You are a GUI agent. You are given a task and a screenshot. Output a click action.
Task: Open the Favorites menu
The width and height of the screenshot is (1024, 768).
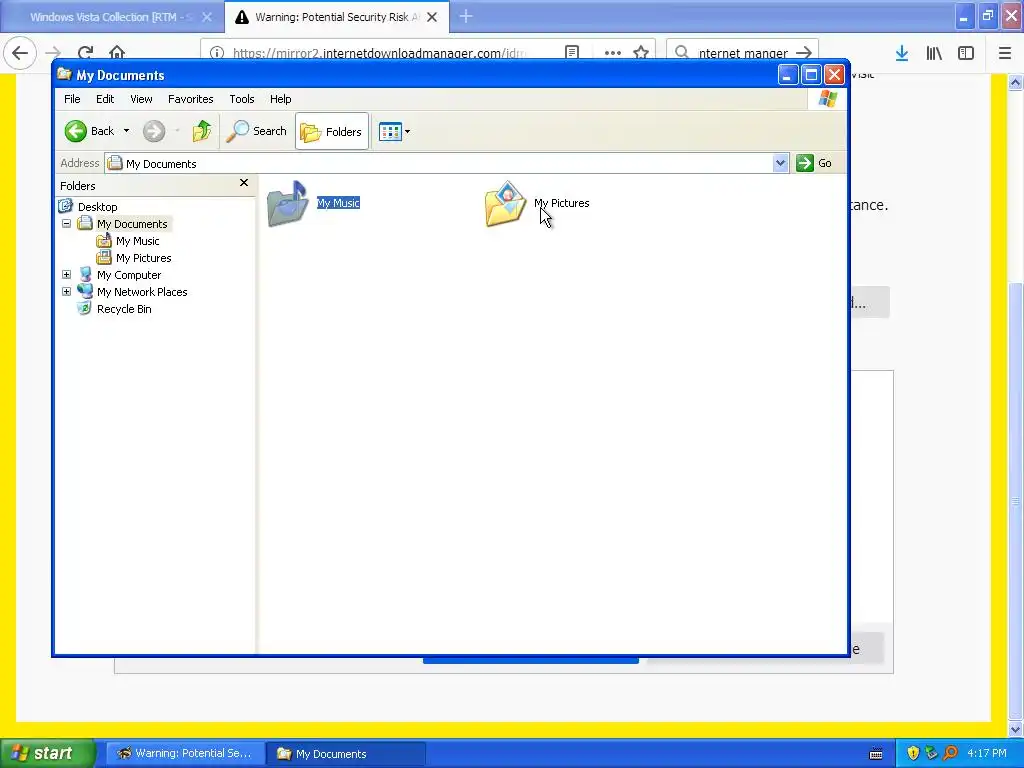(191, 99)
